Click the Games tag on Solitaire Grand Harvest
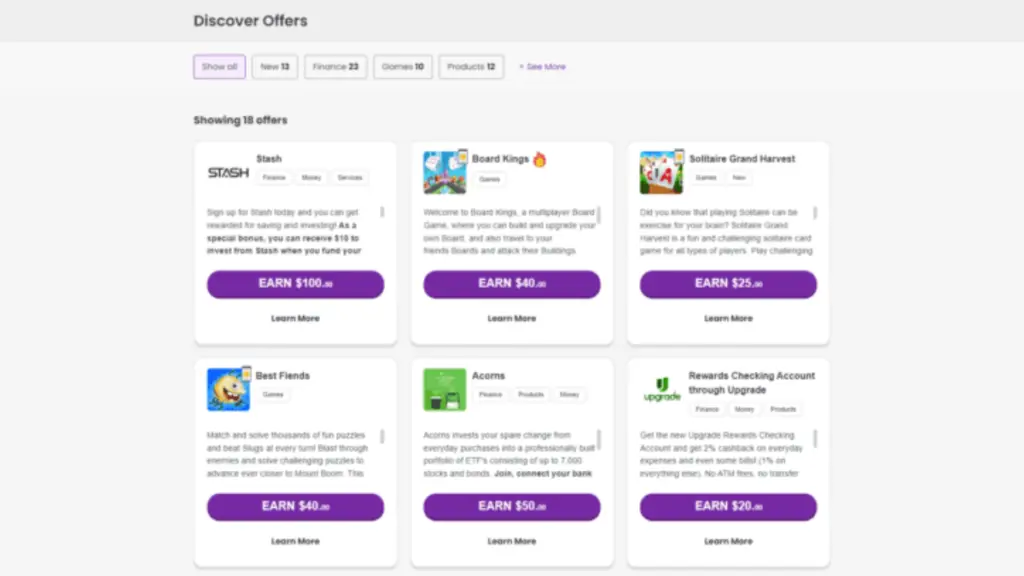 [706, 178]
